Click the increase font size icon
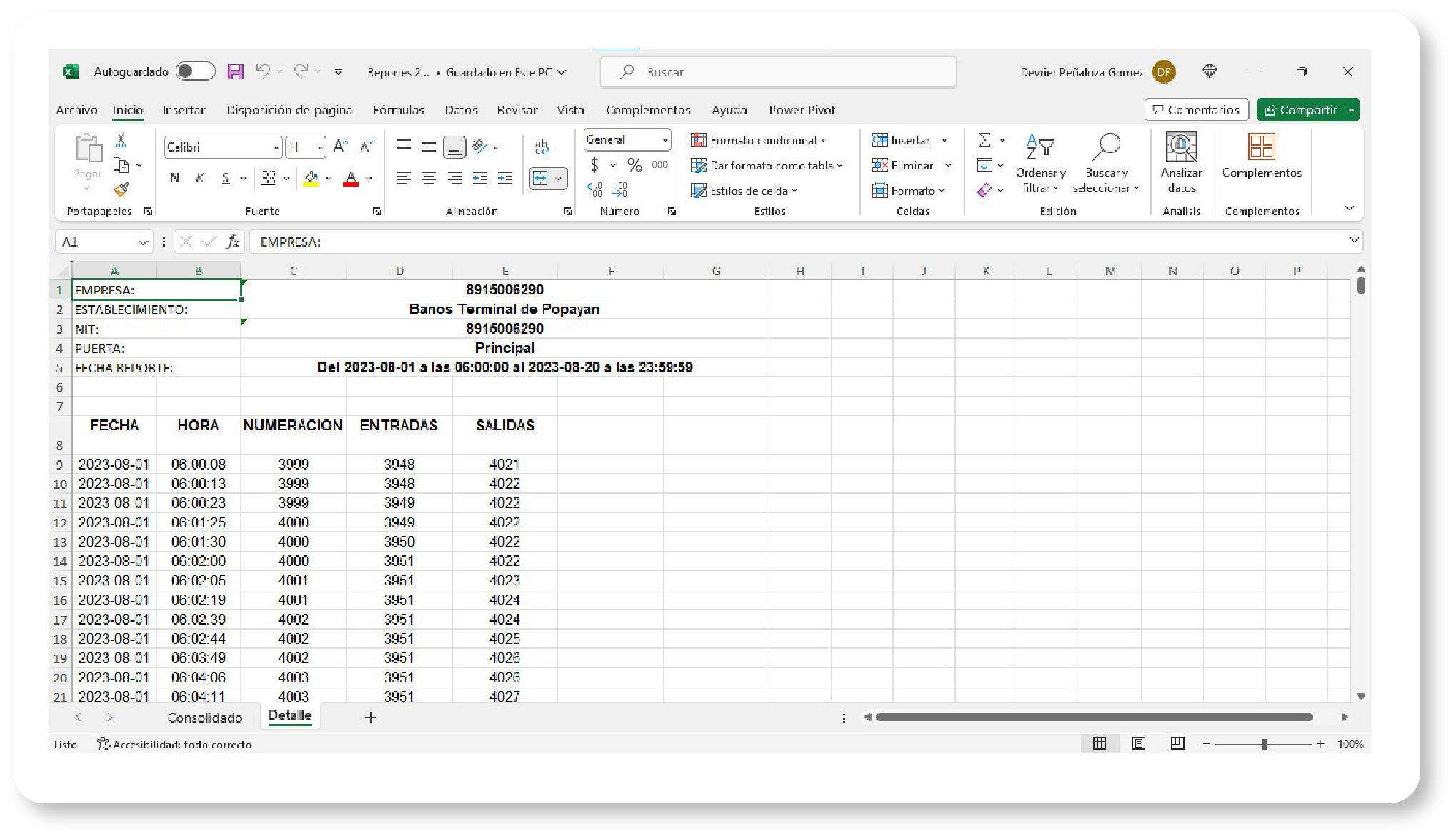This screenshot has height=839, width=1456. (x=341, y=147)
